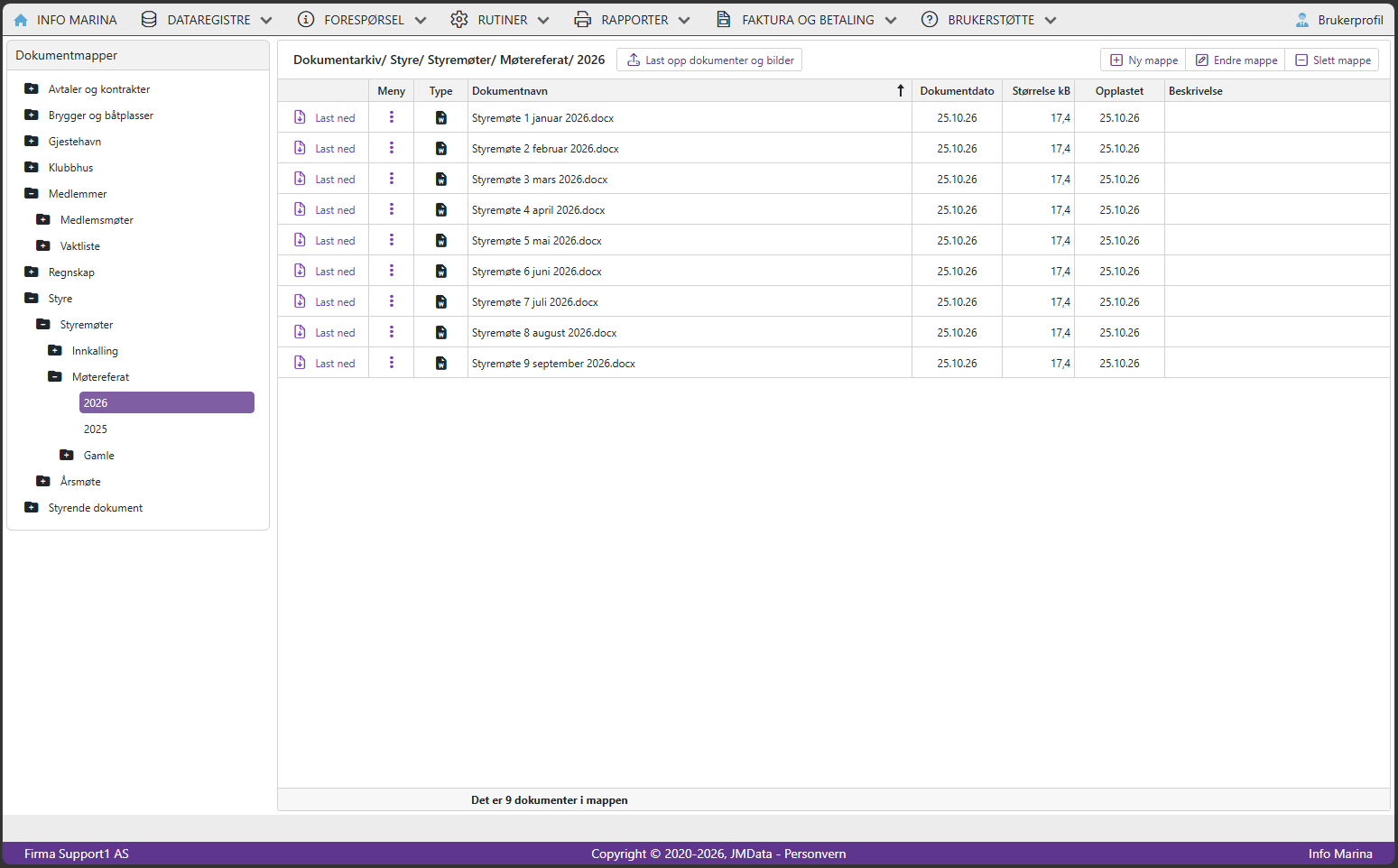The image size is (1398, 868).
Task: Expand the Gamle folder icon
Action: pyautogui.click(x=67, y=456)
